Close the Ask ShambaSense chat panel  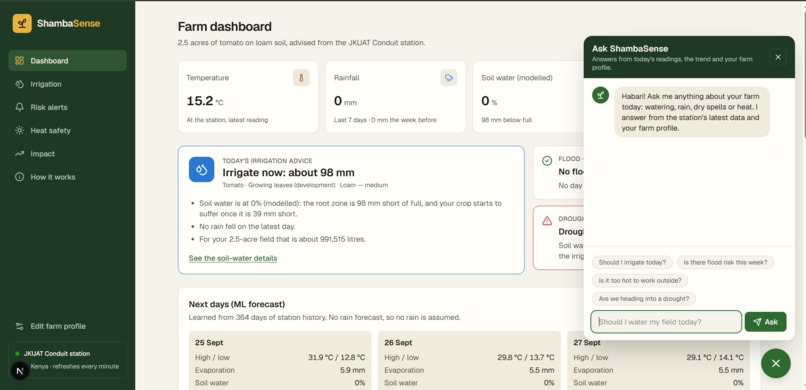pyautogui.click(x=778, y=57)
